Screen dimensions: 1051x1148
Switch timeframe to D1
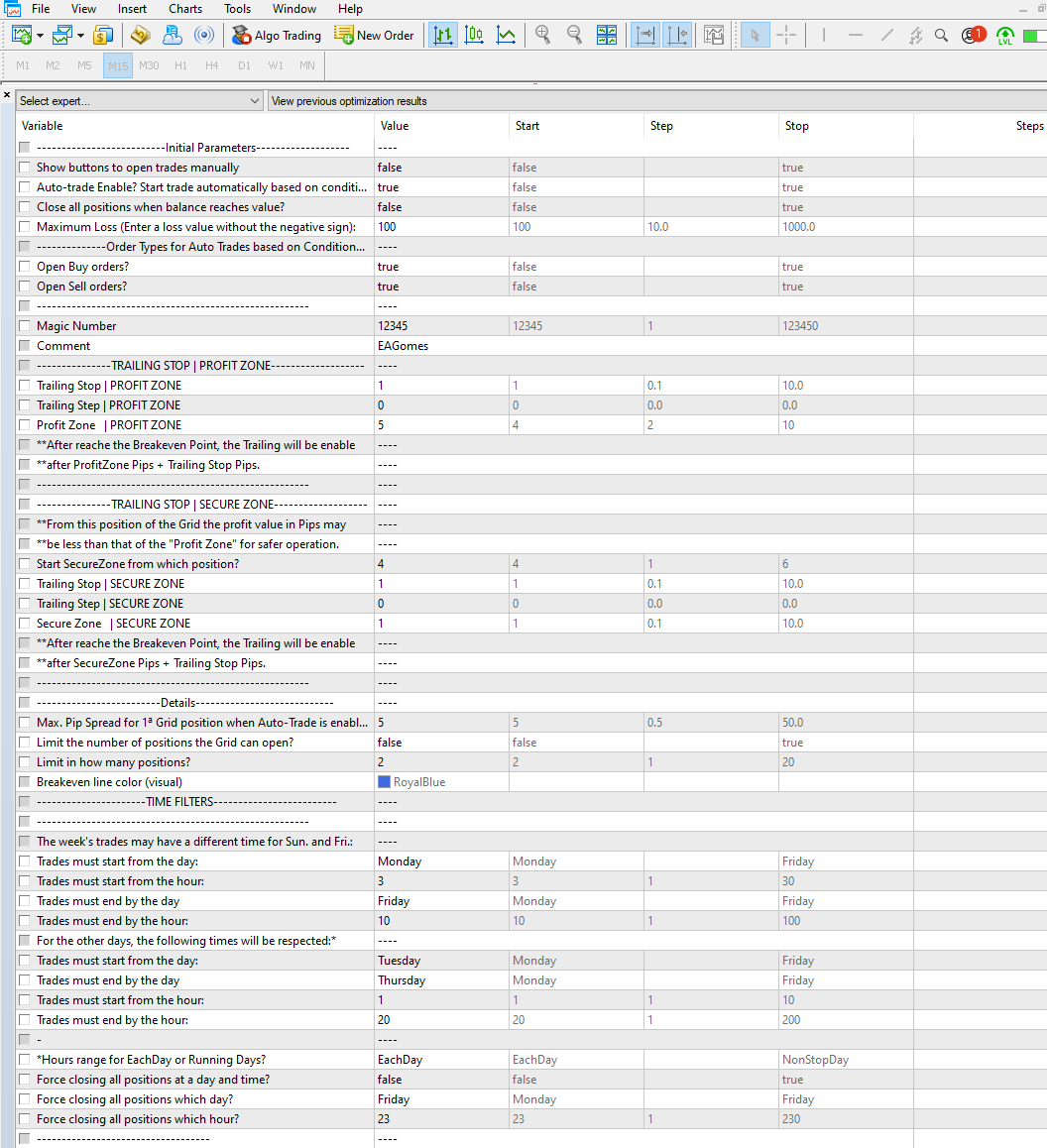pyautogui.click(x=244, y=65)
